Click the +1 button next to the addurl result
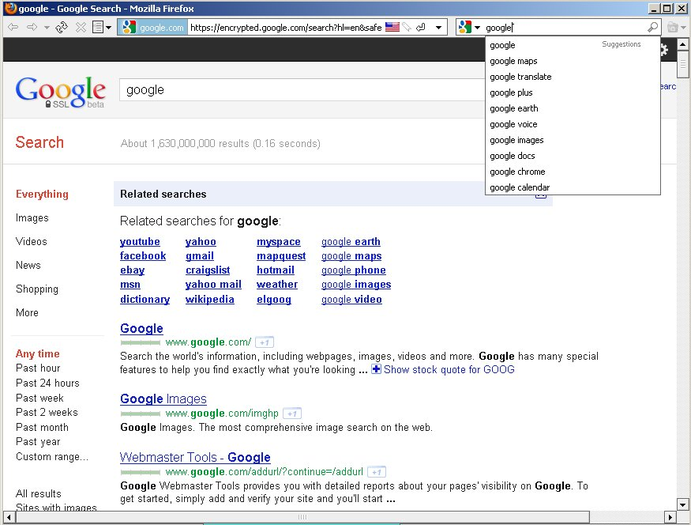The height and width of the screenshot is (525, 691). 376,473
